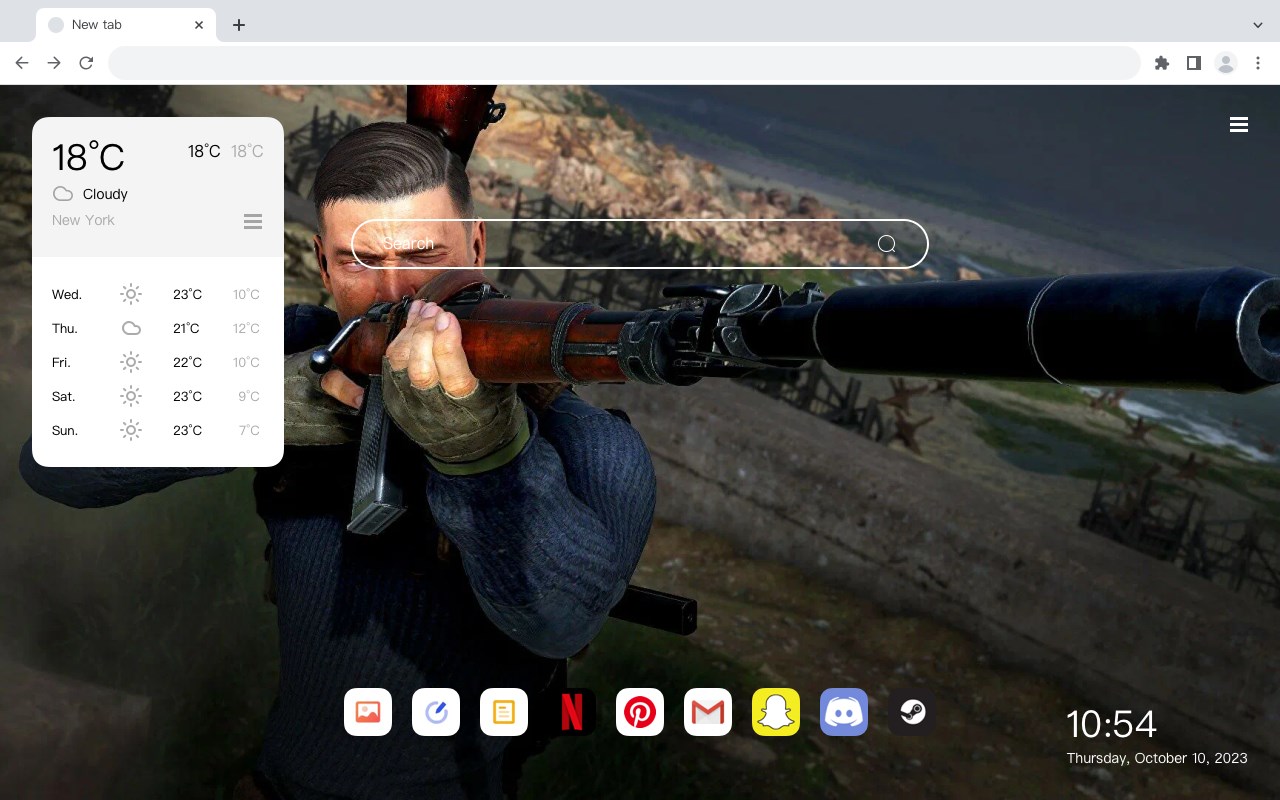
Task: Click the Thursday, October 10, 2023 date
Action: click(1157, 758)
